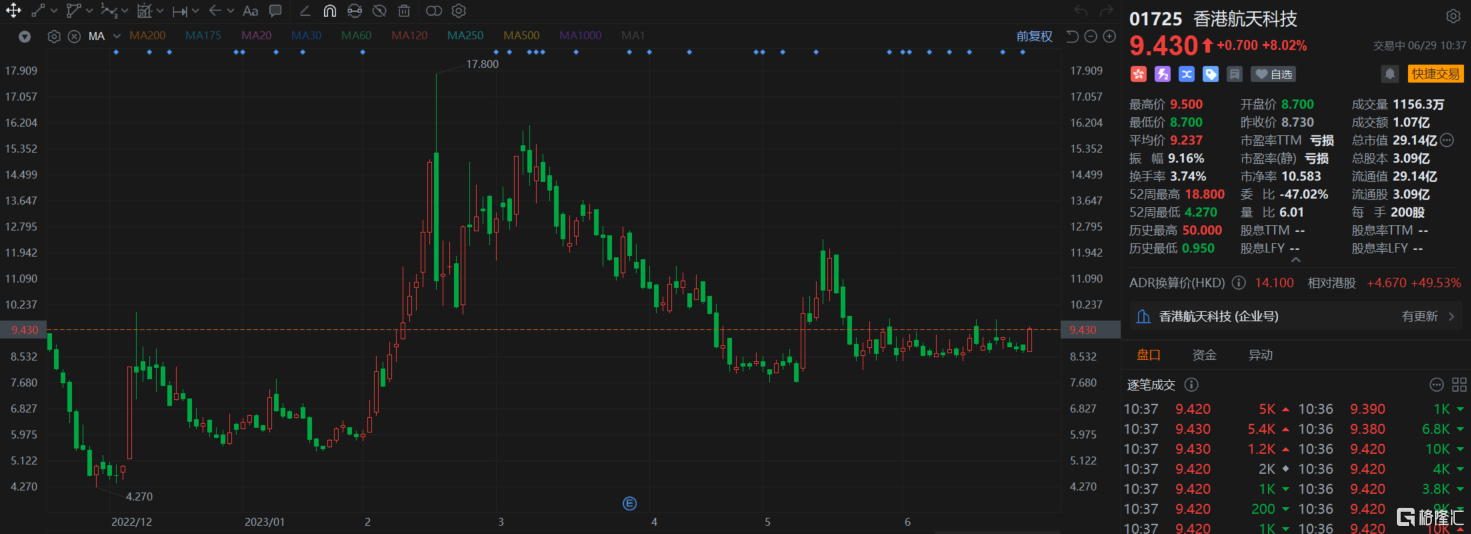The height and width of the screenshot is (534, 1471).
Task: Reset the chart zoom view
Action: click(x=1072, y=36)
